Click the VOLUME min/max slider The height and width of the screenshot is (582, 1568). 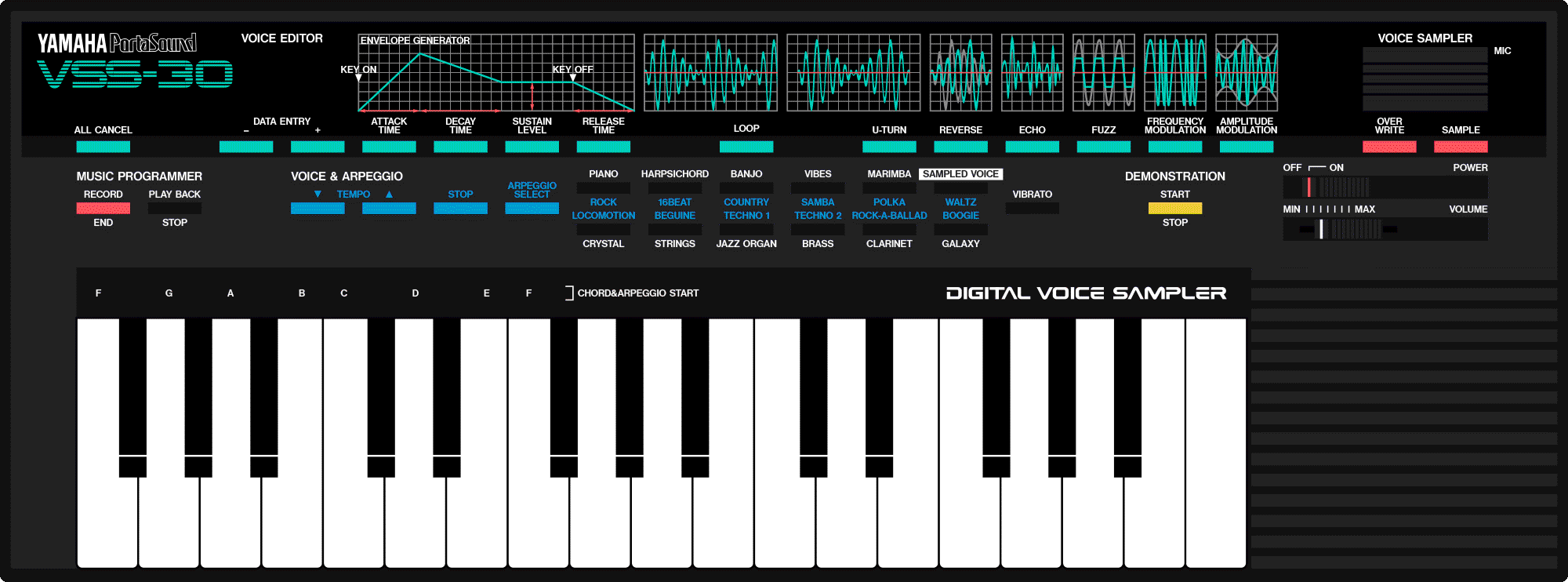[x=1385, y=229]
